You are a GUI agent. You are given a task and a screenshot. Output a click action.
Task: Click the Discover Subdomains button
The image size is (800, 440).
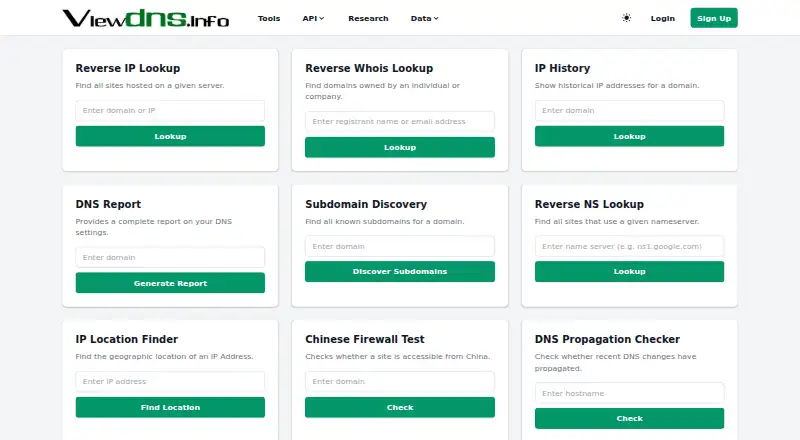click(400, 272)
